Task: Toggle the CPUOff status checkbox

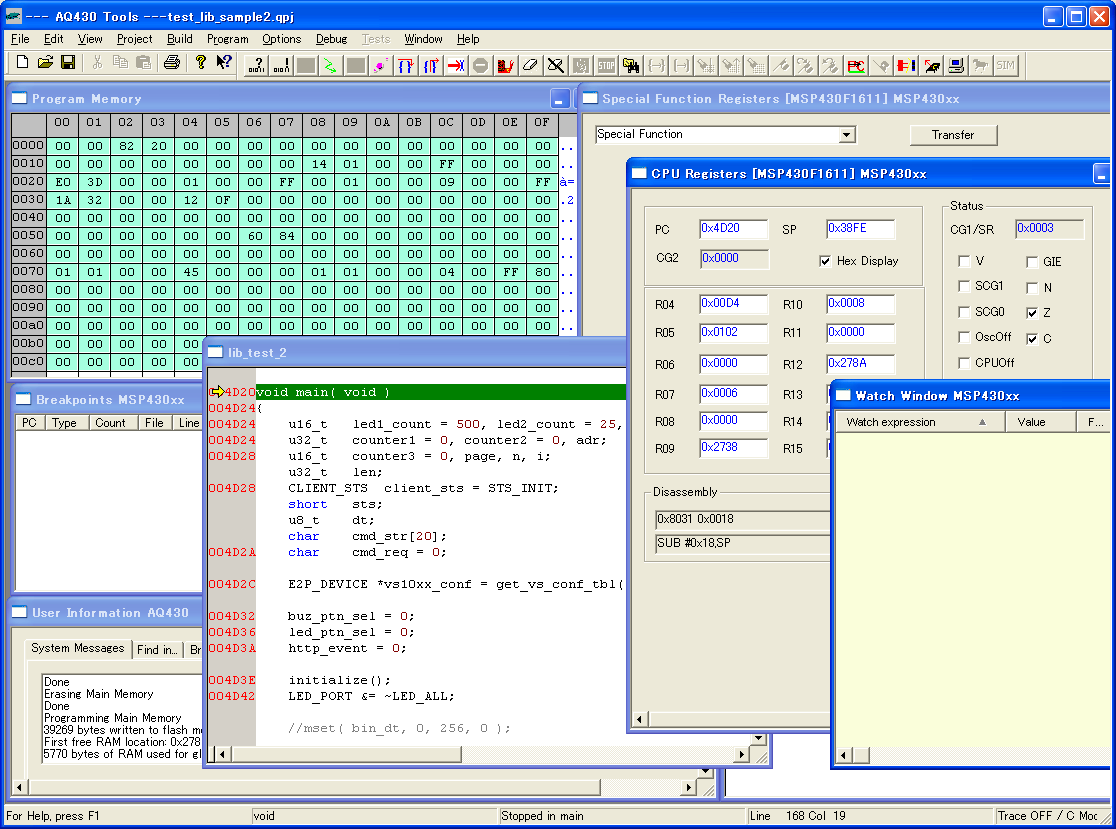Action: click(964, 363)
